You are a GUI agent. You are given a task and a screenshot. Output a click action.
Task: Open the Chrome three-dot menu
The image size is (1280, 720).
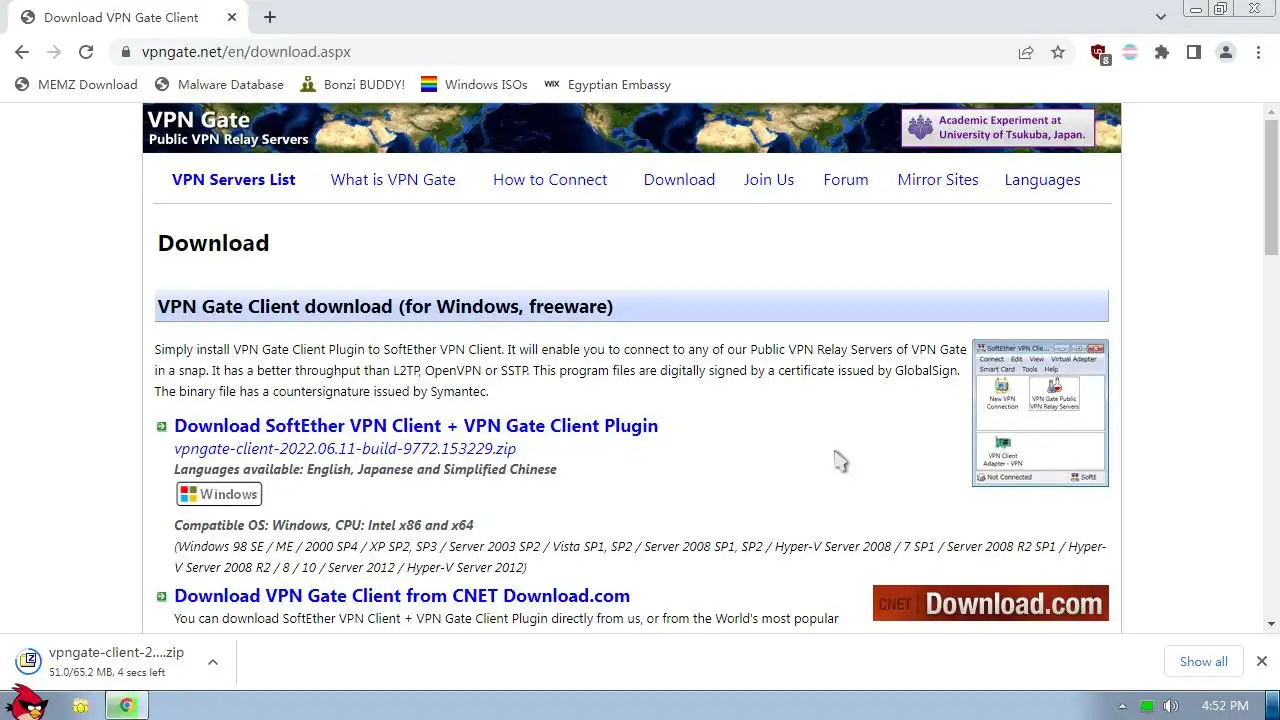[x=1258, y=52]
